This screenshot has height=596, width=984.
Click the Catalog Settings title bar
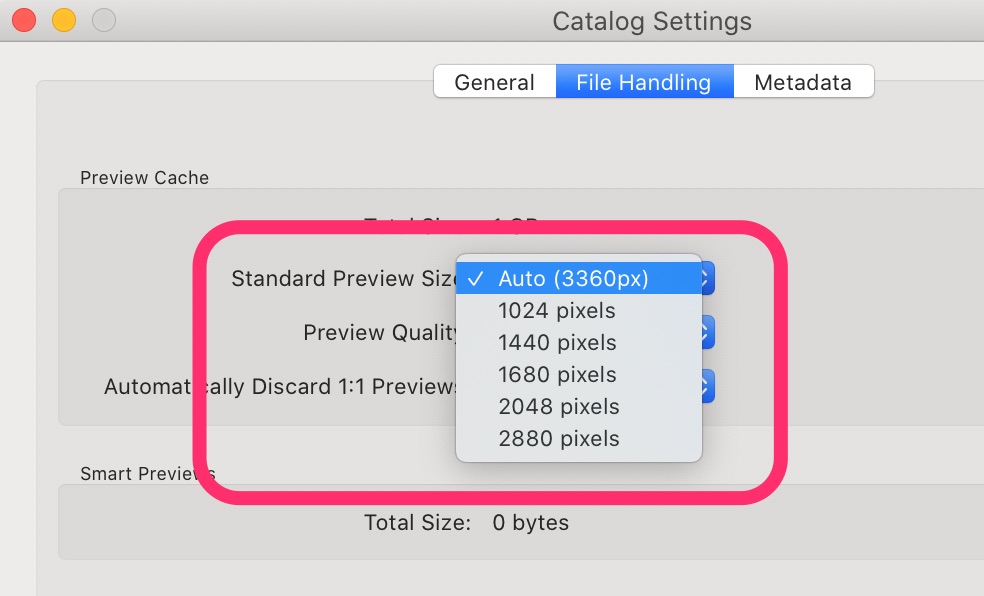pos(652,21)
